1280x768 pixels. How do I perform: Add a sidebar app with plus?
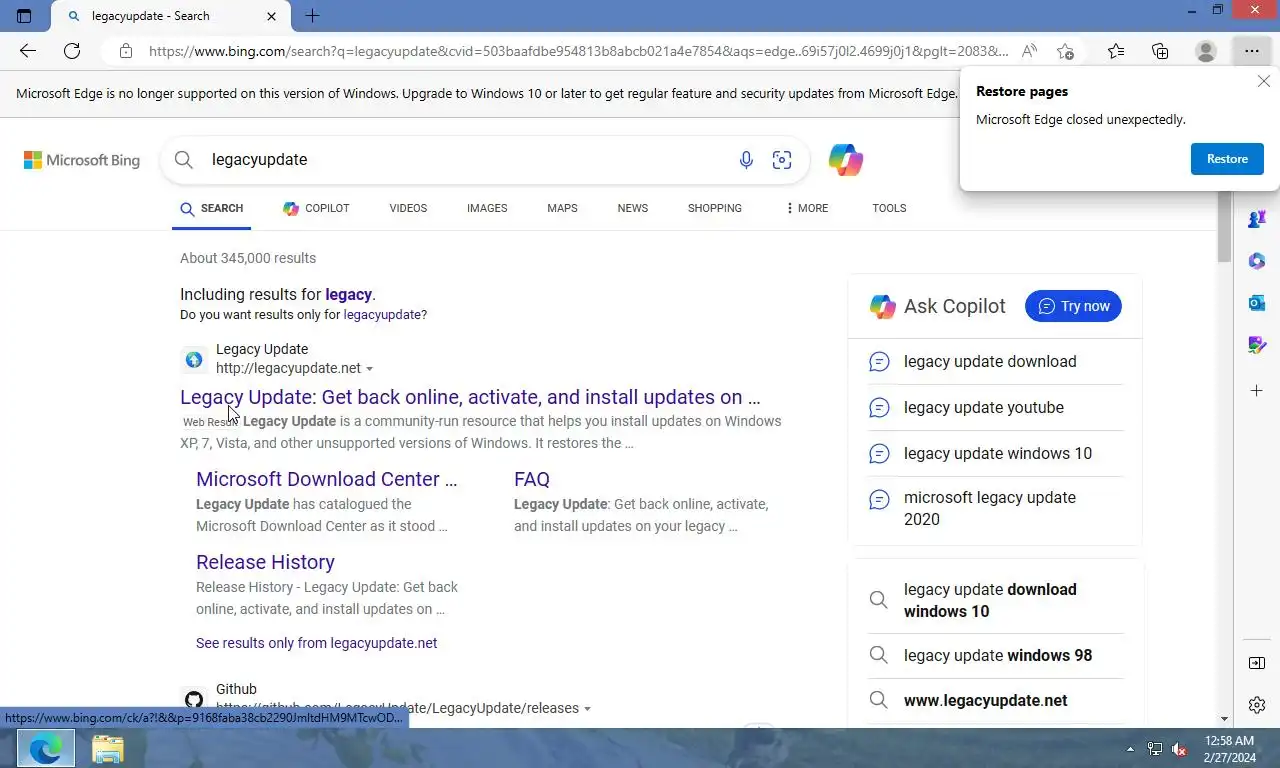click(x=1257, y=390)
